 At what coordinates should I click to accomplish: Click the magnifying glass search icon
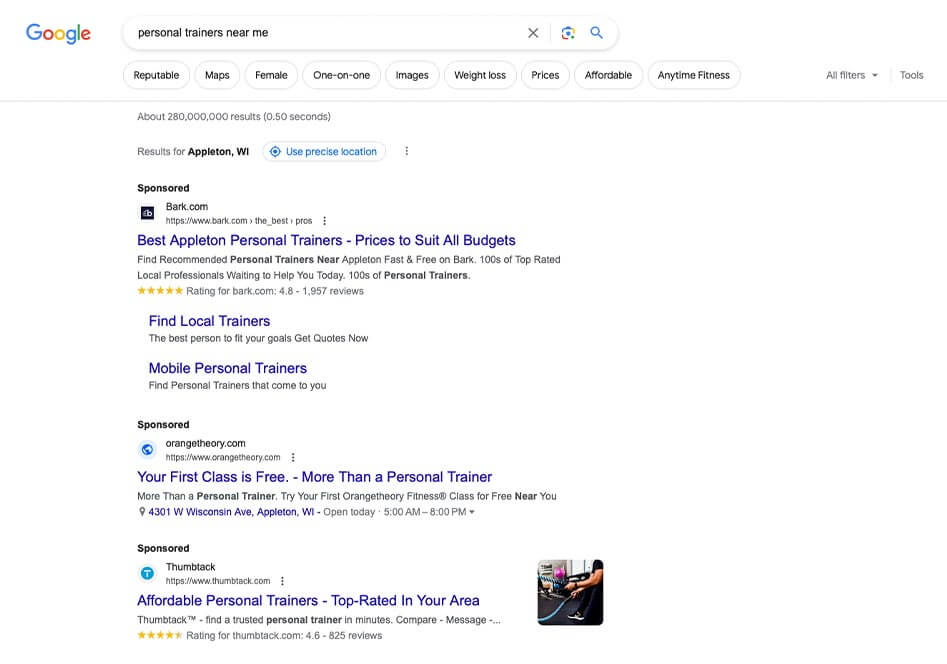click(597, 33)
